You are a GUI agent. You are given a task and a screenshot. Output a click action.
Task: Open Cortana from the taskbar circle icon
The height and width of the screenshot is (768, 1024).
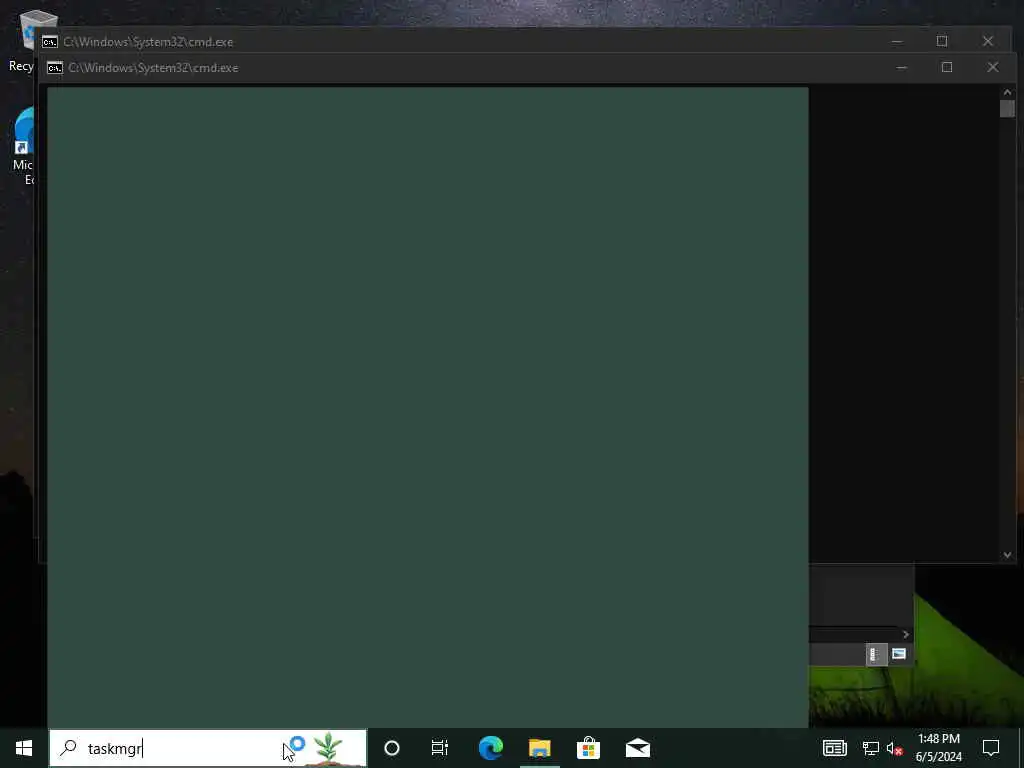point(392,748)
